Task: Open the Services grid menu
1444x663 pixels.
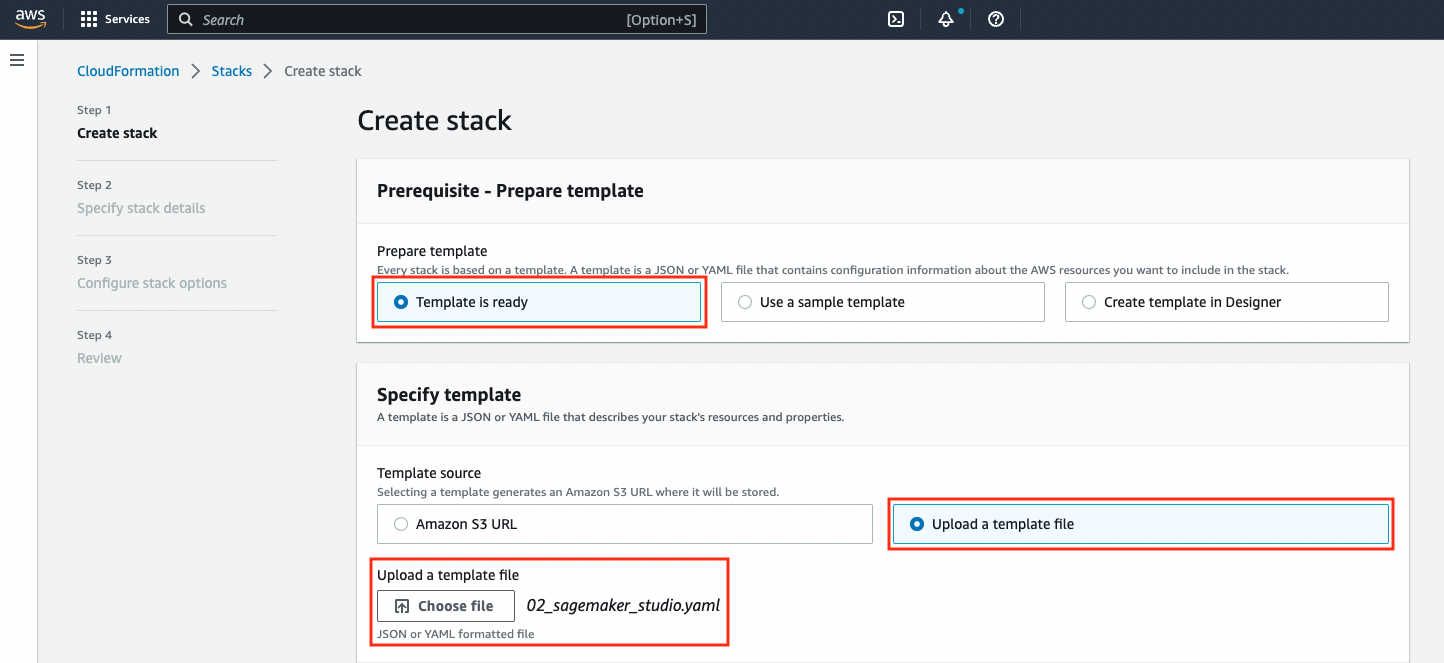Action: coord(89,19)
